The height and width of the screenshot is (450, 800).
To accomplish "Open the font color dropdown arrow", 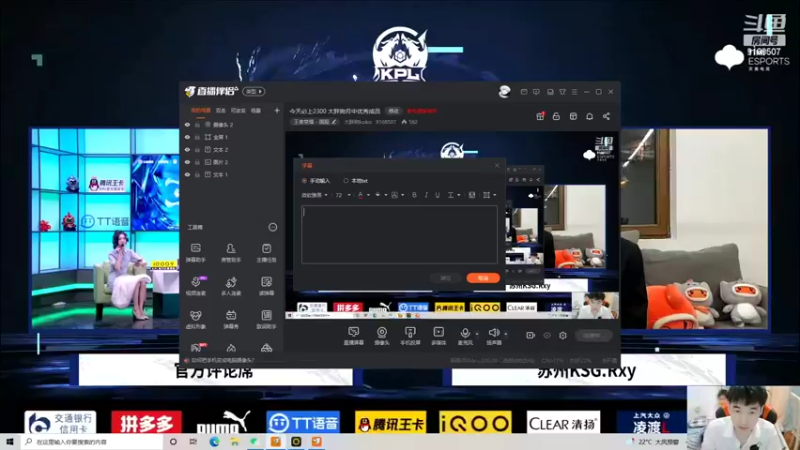I will pos(368,195).
